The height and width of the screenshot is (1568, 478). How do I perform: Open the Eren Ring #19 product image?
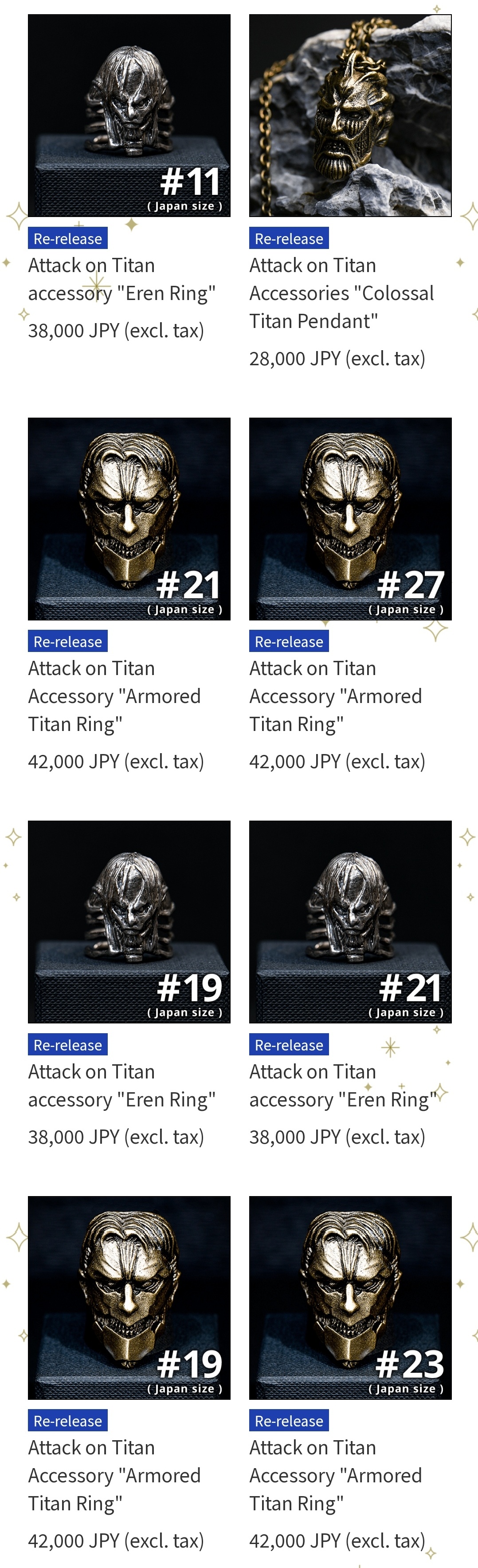(x=129, y=921)
